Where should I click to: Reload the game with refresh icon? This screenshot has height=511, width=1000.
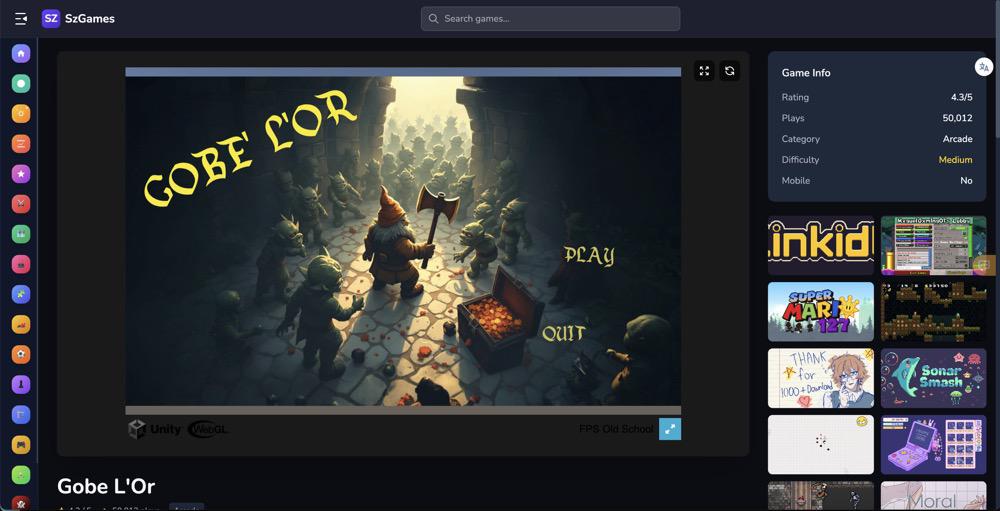(x=730, y=71)
